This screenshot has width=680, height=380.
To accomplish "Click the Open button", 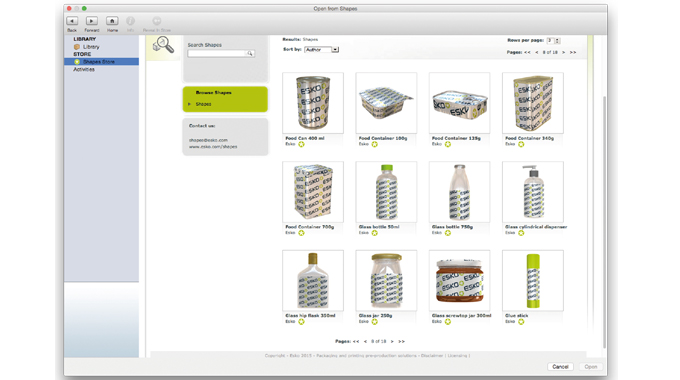I will tap(591, 367).
